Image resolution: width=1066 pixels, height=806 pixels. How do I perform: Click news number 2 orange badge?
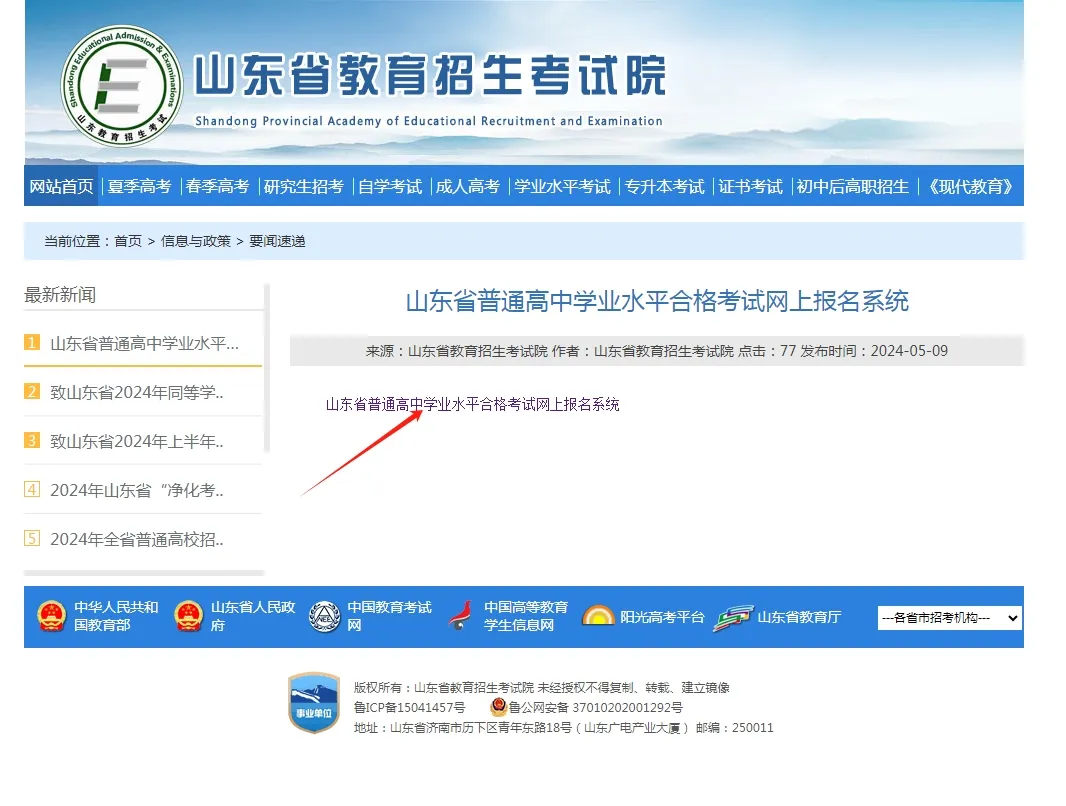coord(32,391)
